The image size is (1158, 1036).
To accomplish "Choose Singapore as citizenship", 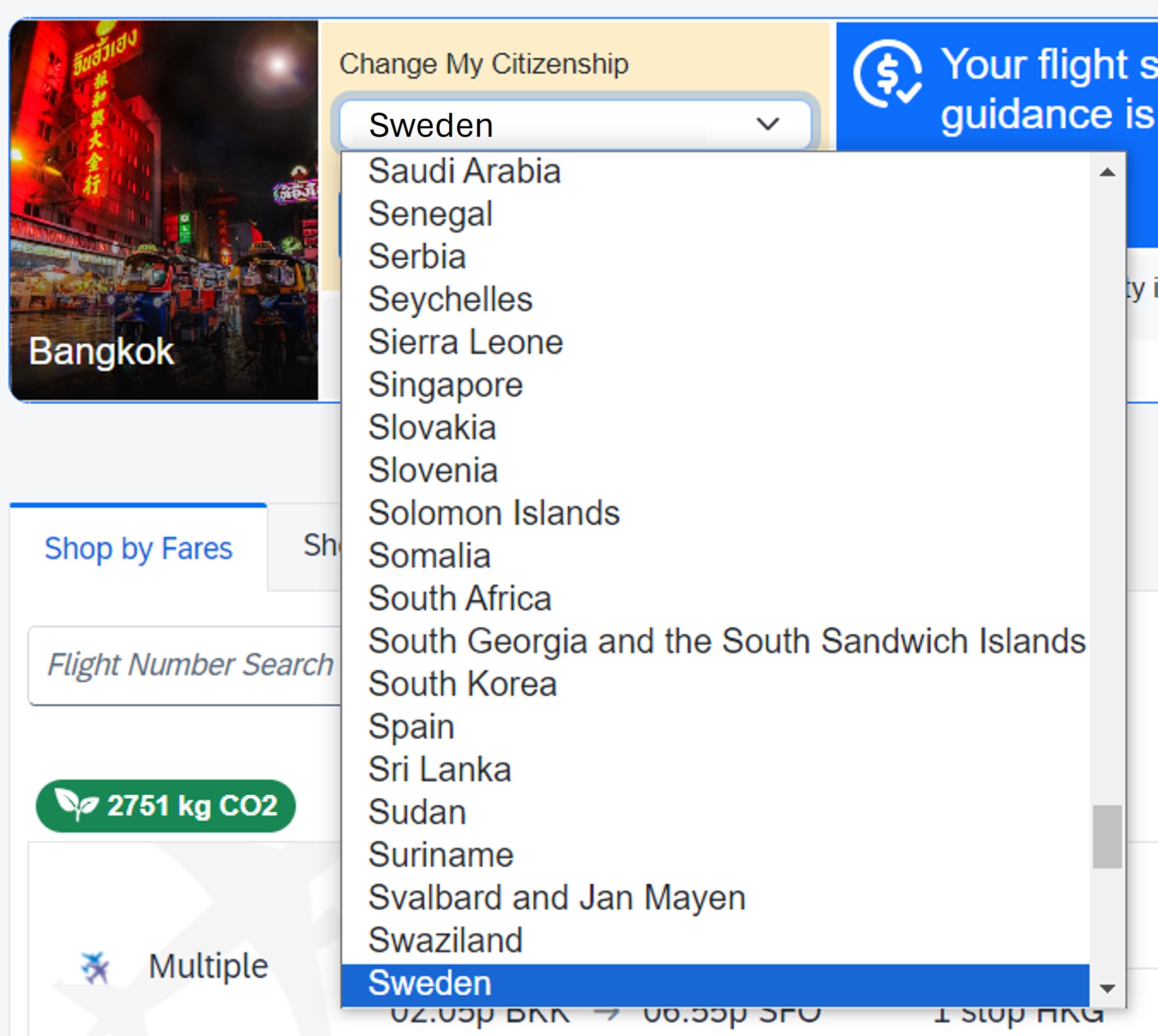I will point(445,385).
